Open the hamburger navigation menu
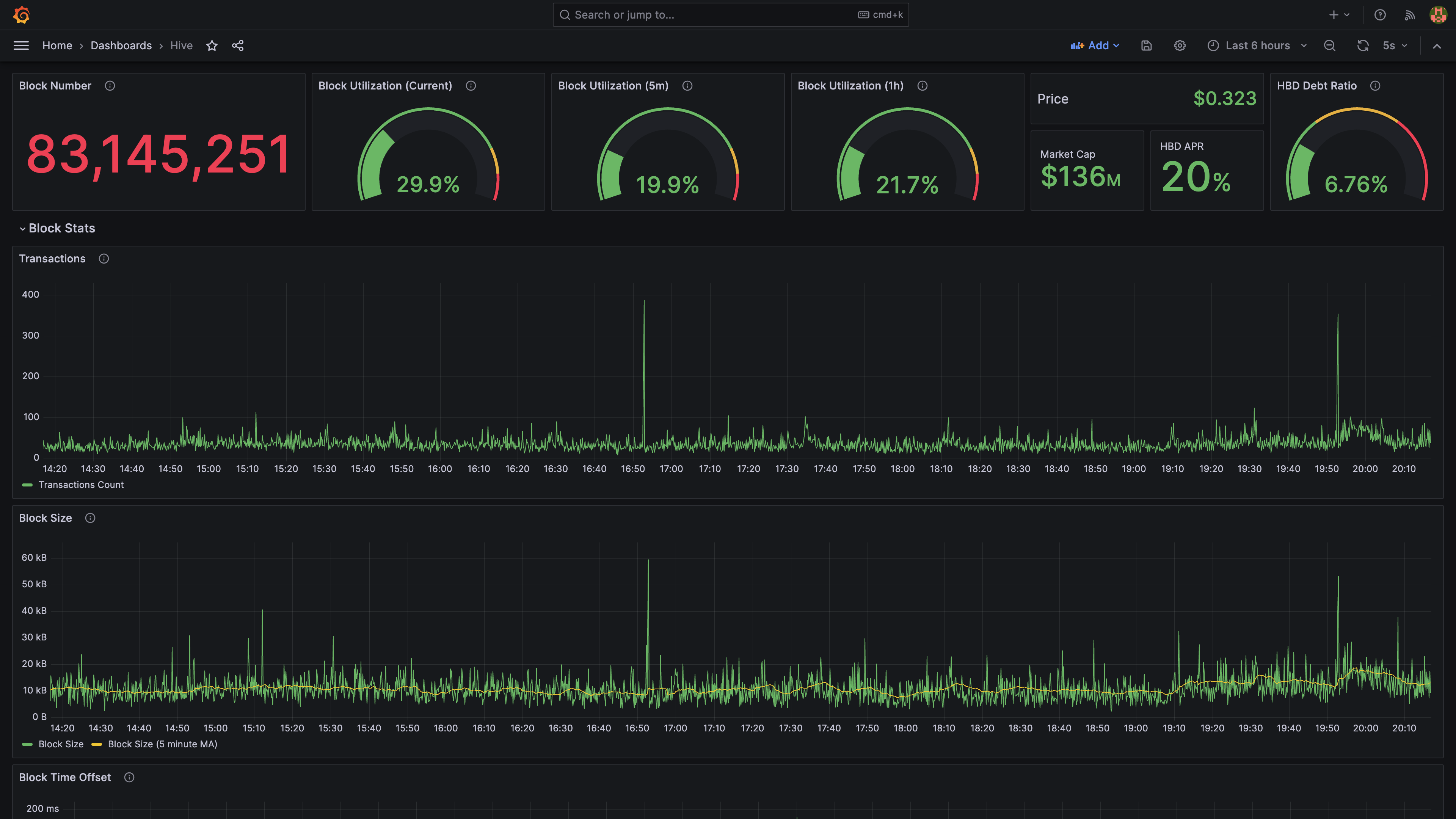This screenshot has height=819, width=1456. click(x=21, y=46)
